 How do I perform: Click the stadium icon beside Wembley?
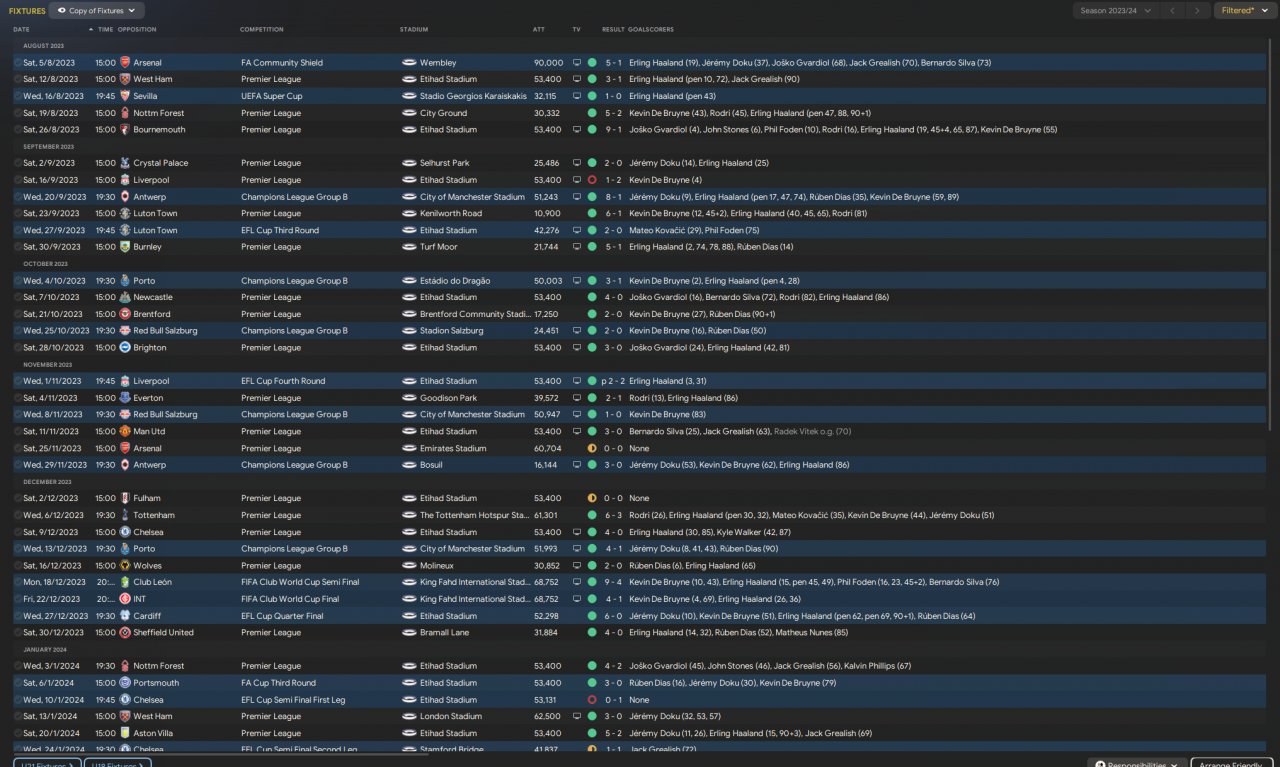pyautogui.click(x=409, y=63)
